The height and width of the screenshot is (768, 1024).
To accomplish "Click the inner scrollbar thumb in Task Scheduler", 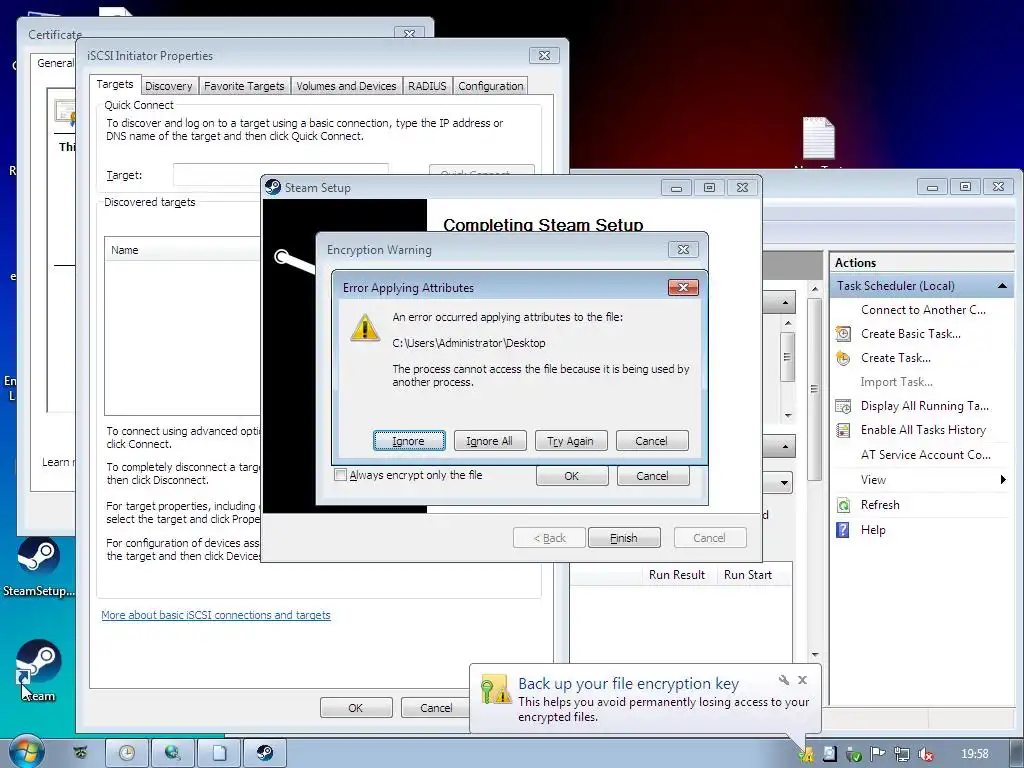I will (788, 357).
